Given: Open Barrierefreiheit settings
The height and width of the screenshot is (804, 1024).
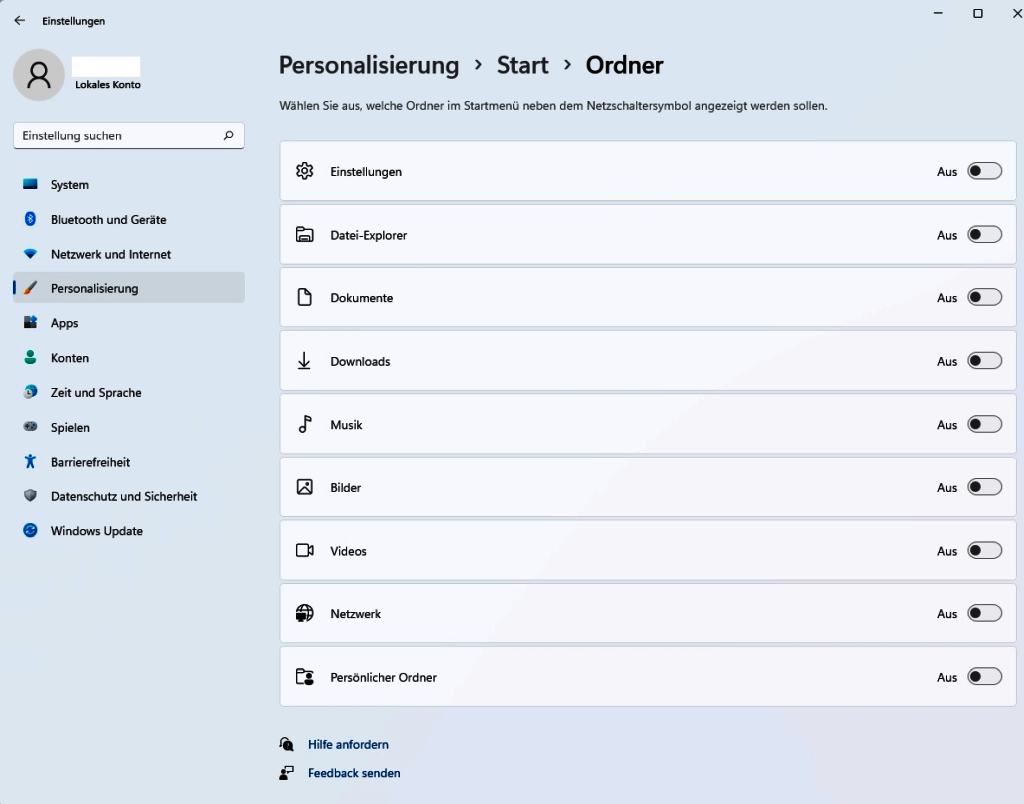Looking at the screenshot, I should (129, 462).
